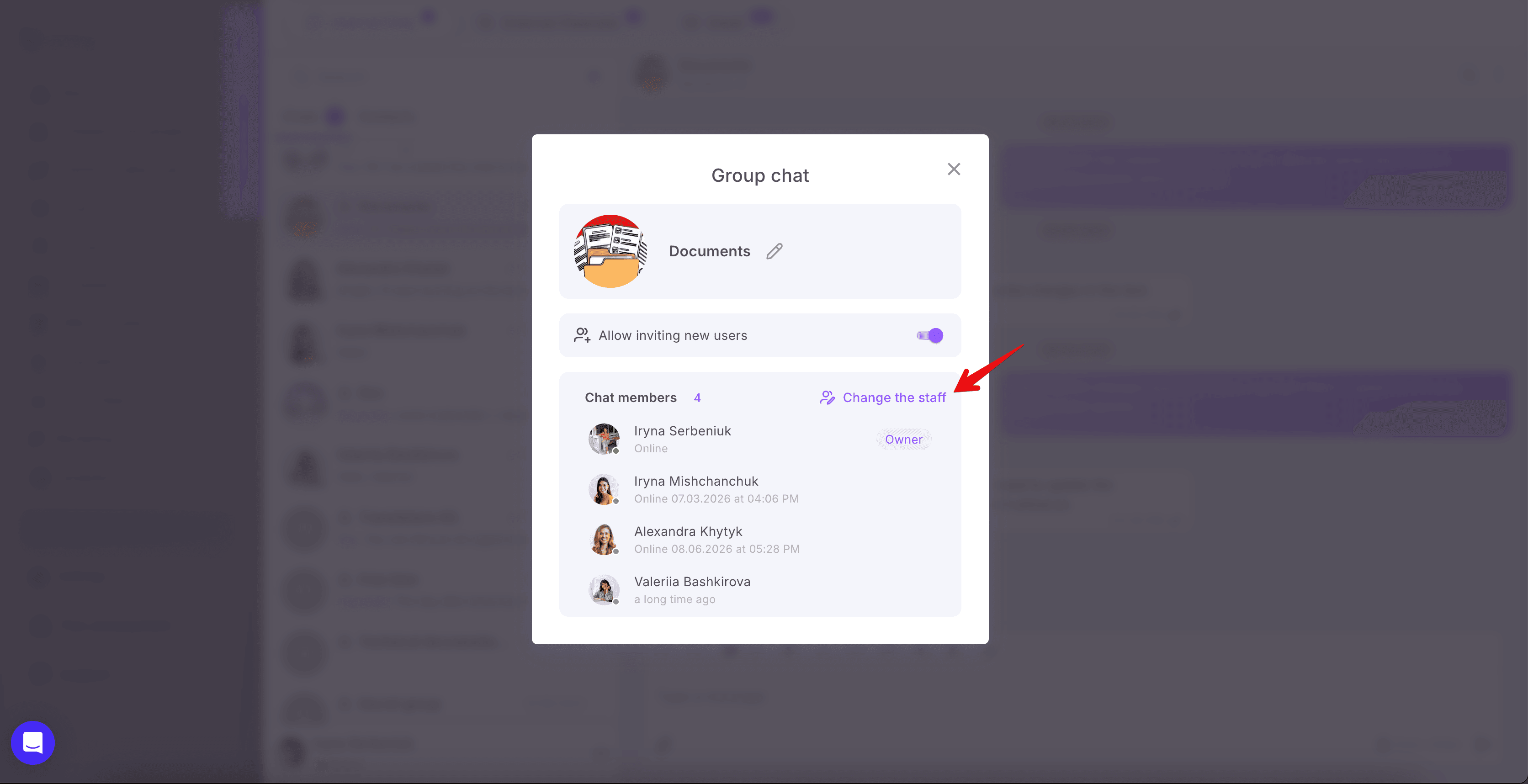This screenshot has width=1528, height=784.
Task: Select Iryna Mishchanchuk member name
Action: click(696, 482)
